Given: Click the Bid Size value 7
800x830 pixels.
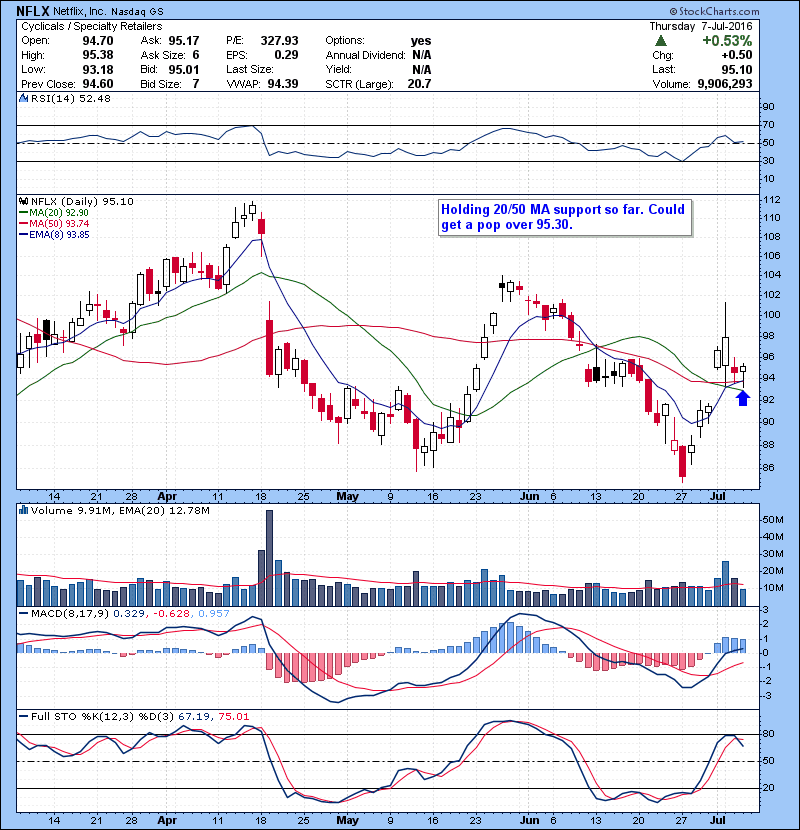Looking at the screenshot, I should pos(196,84).
